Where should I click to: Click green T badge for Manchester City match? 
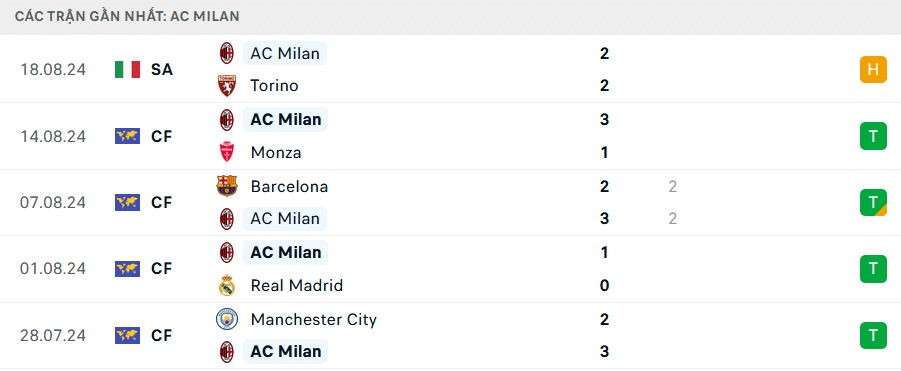click(873, 335)
